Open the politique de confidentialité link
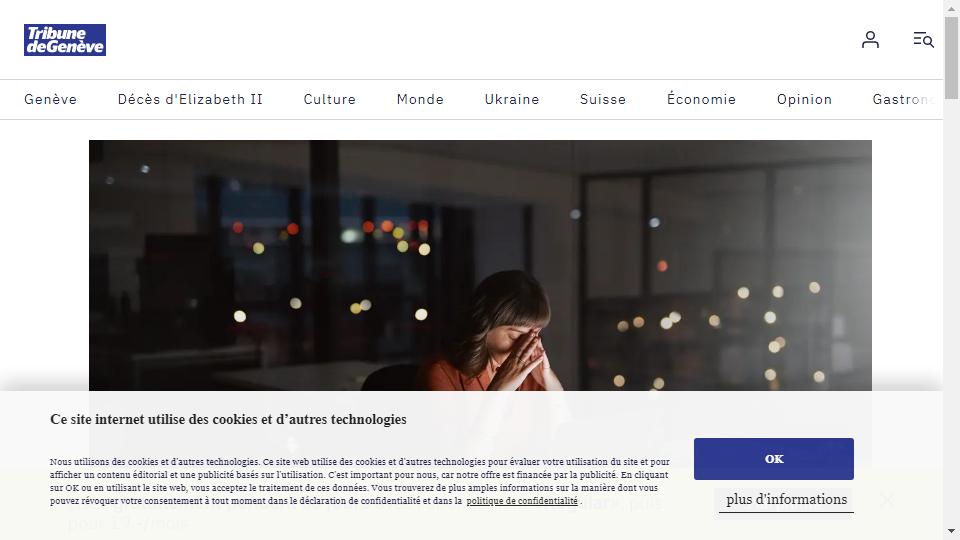This screenshot has height=540, width=960. [x=522, y=501]
